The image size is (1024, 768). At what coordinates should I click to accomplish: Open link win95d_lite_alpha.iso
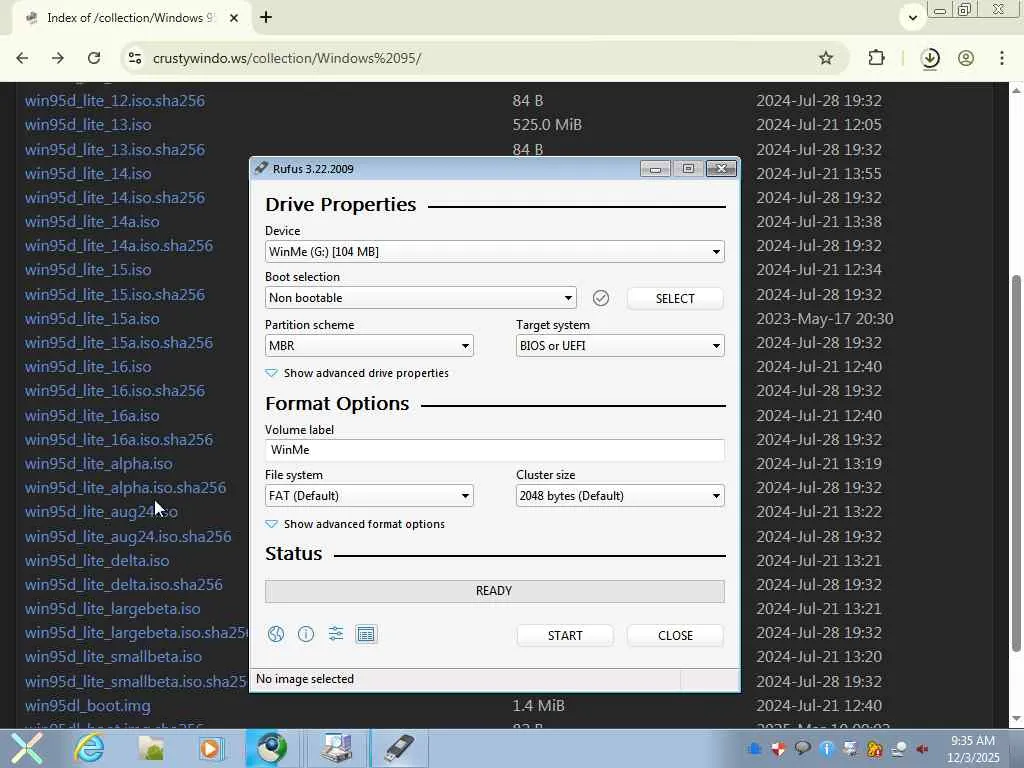point(99,464)
